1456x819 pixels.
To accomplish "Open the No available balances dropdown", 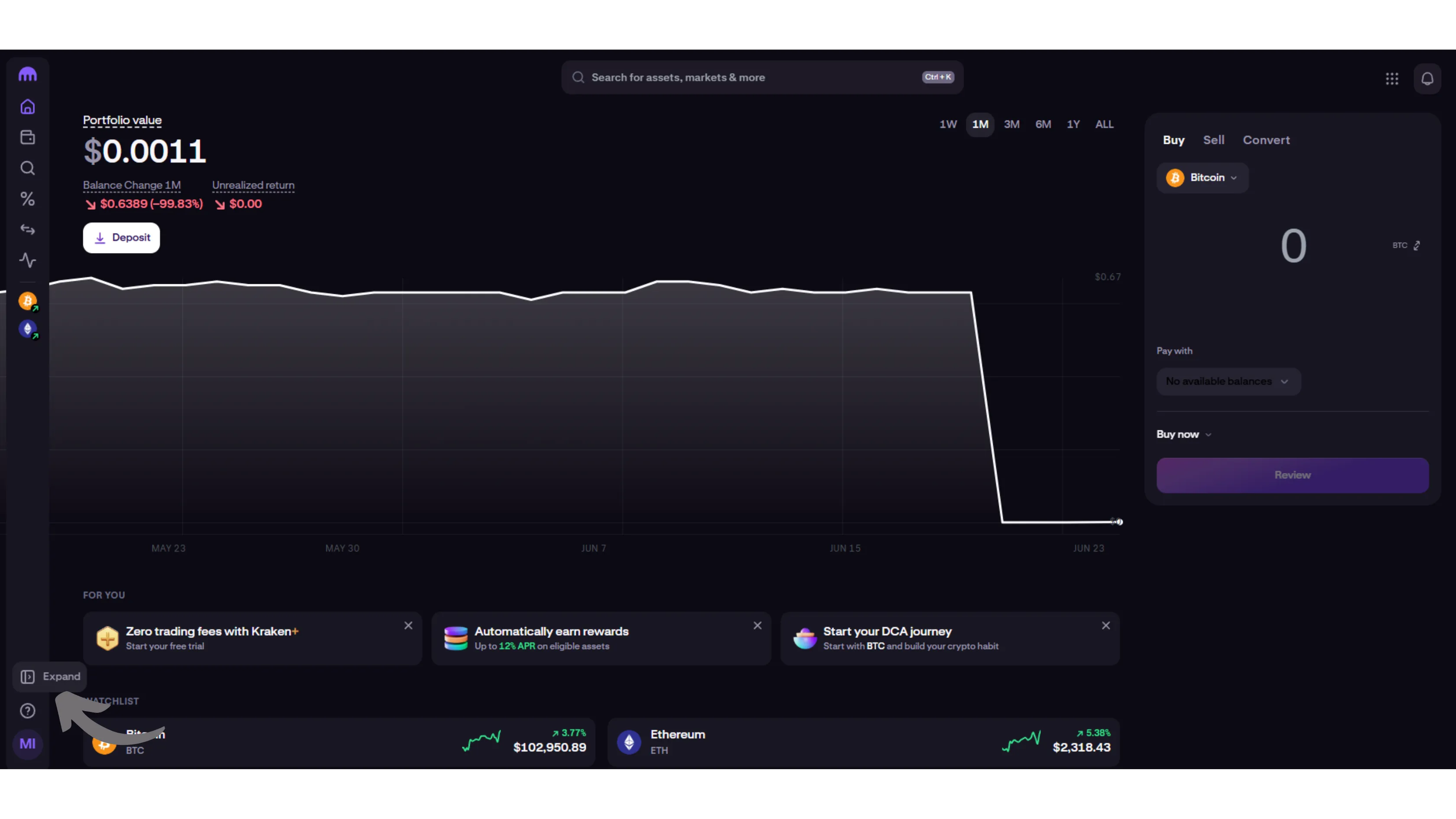I will [1228, 381].
